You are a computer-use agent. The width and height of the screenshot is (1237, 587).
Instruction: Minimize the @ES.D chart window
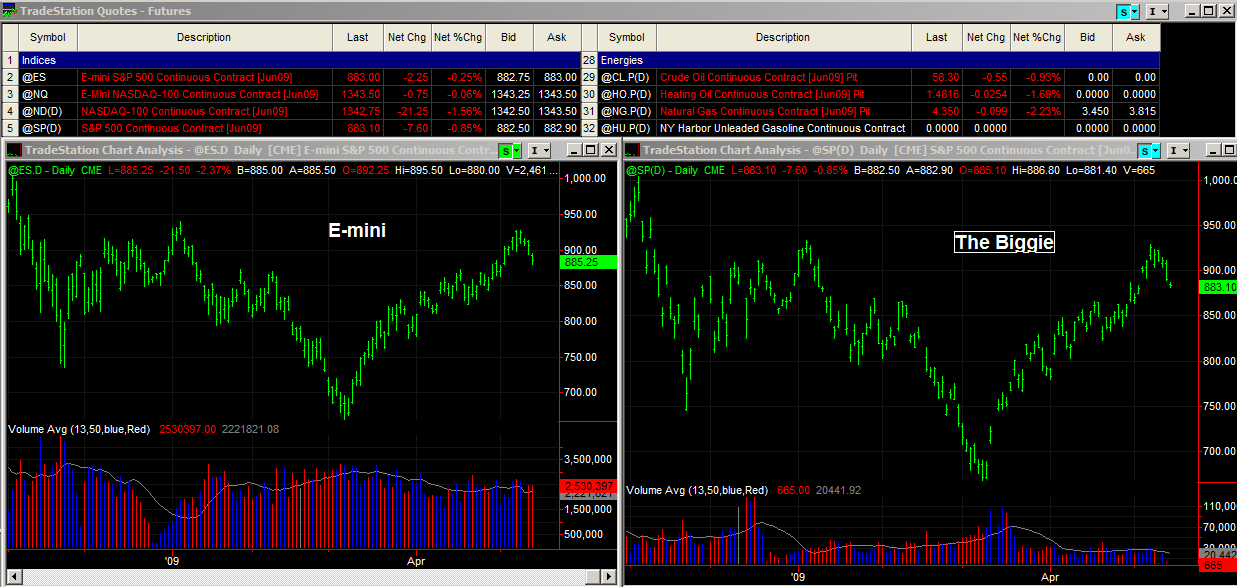575,150
